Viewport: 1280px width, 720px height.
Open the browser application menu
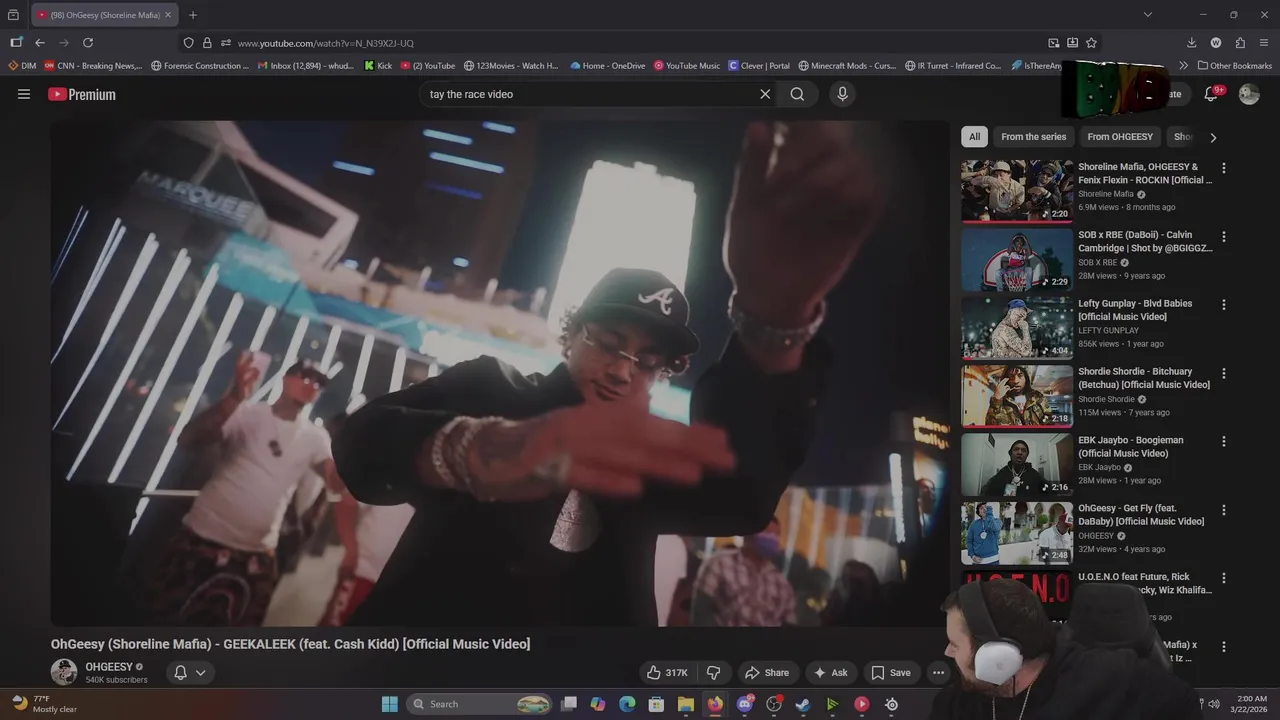(1264, 43)
